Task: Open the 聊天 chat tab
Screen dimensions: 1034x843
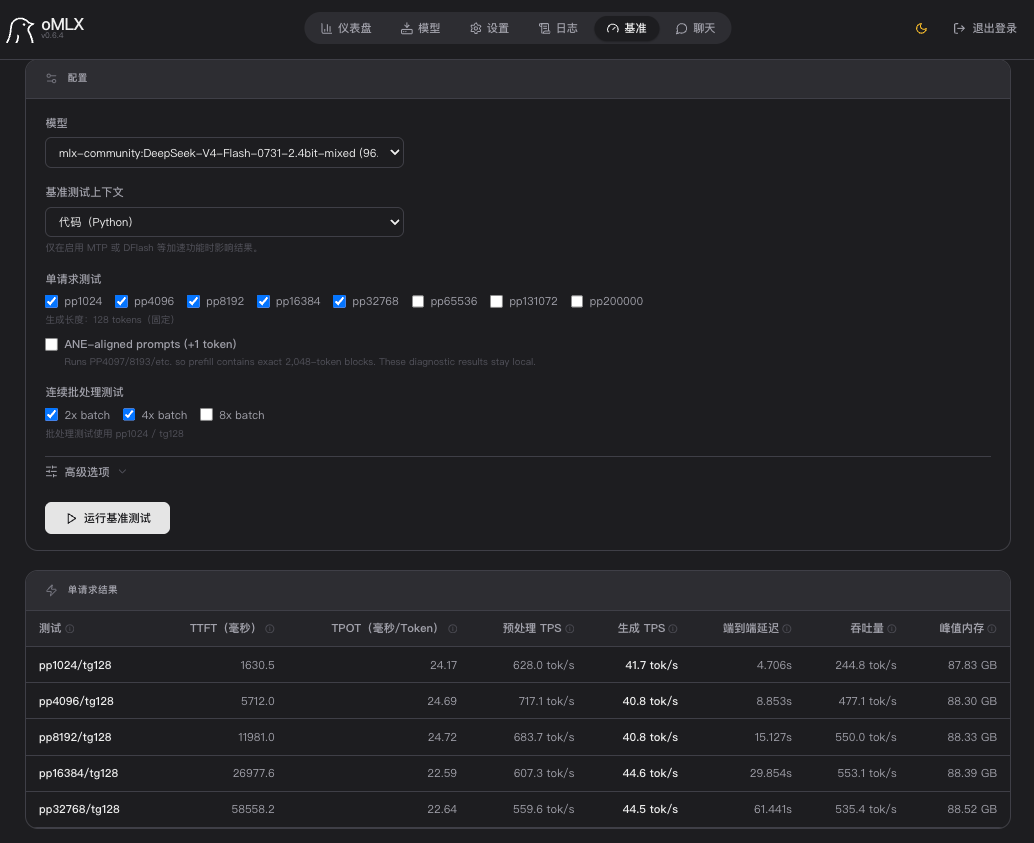Action: tap(696, 28)
